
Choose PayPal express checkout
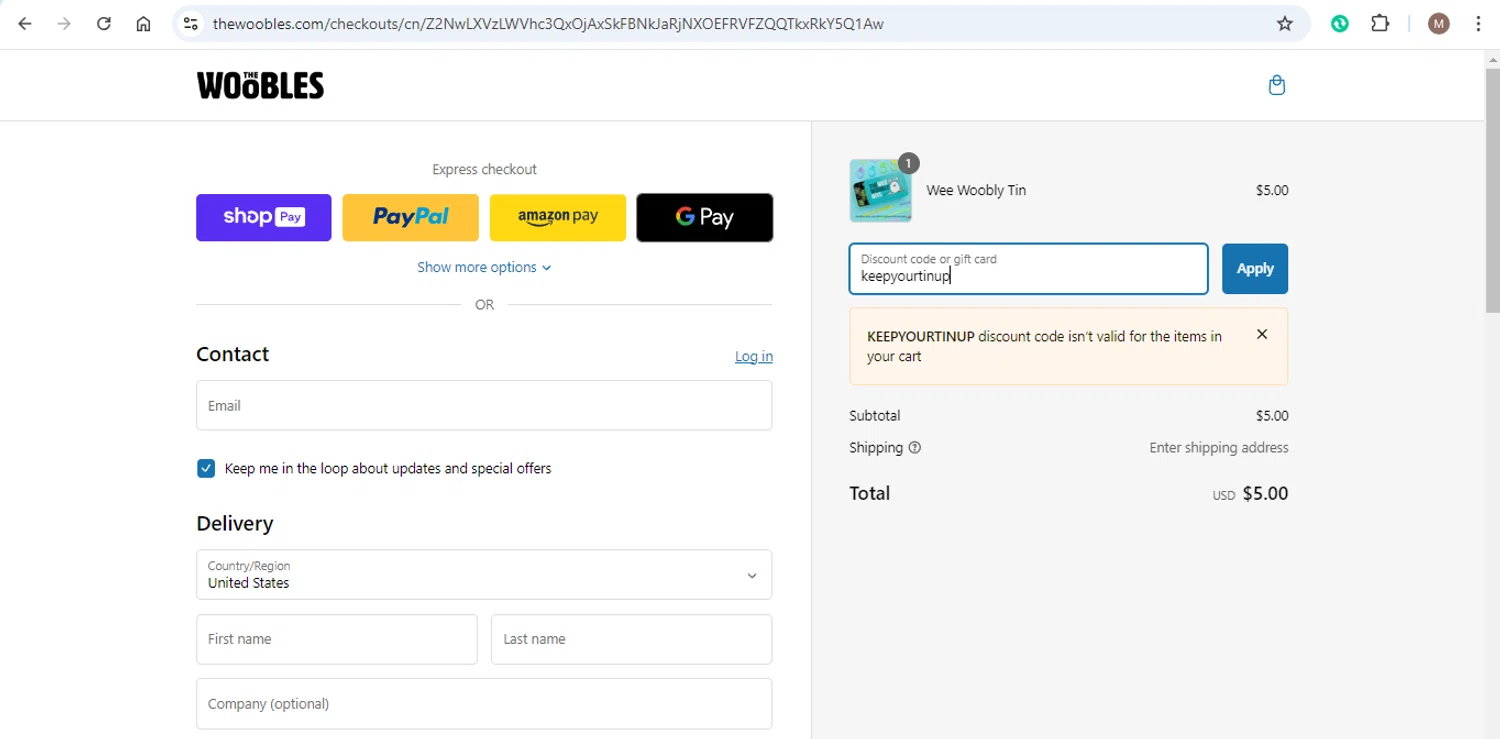410,217
